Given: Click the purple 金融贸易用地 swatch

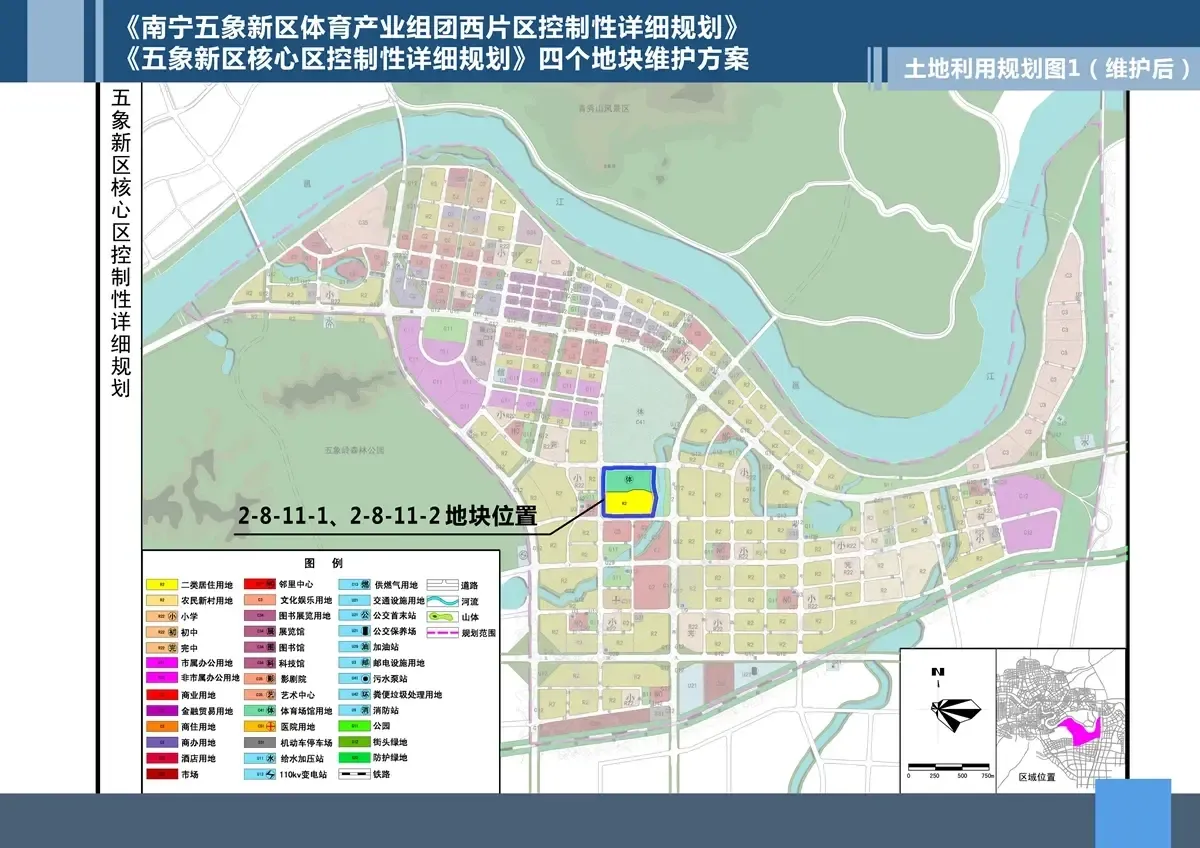Looking at the screenshot, I should coord(162,711).
